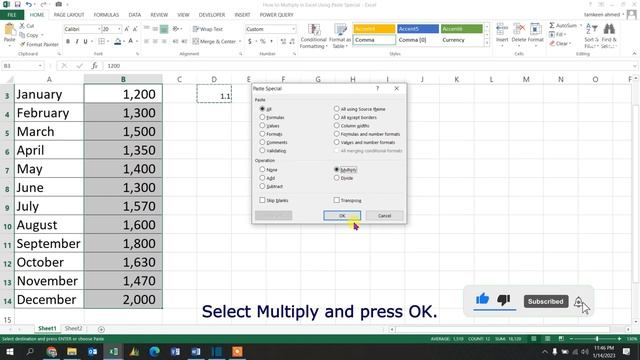
Task: Click the Format Painter brush icon
Action: coord(22,44)
